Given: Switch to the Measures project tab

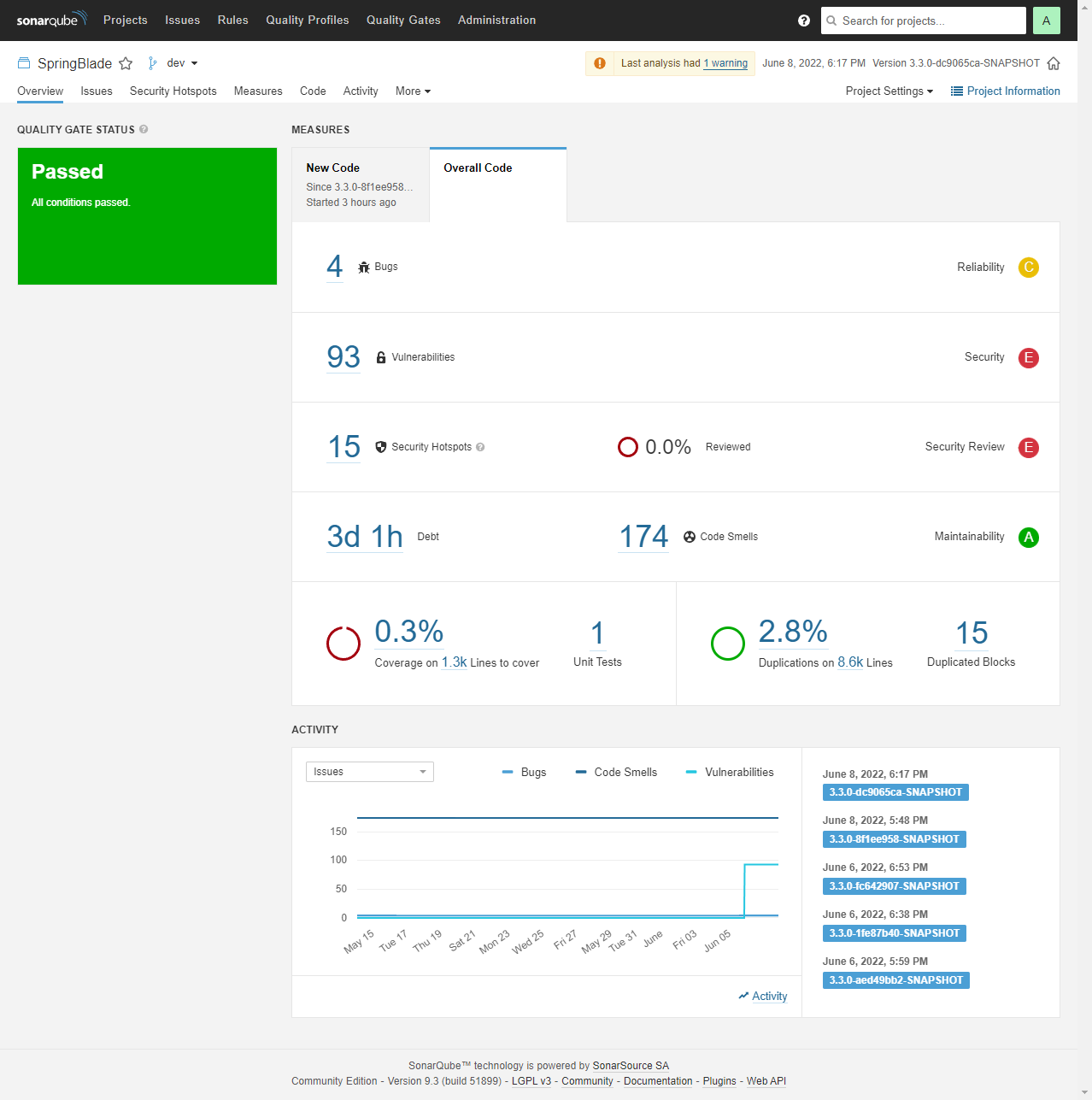Looking at the screenshot, I should click(258, 91).
